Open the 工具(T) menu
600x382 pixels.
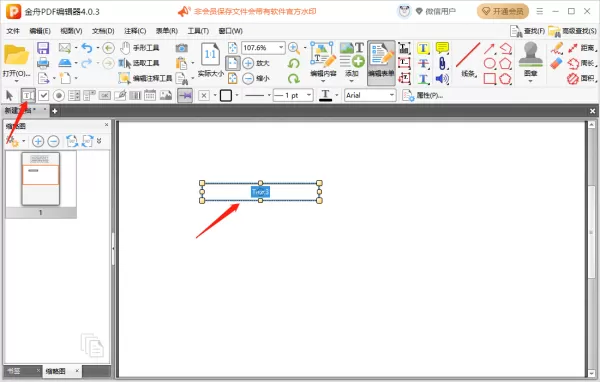point(198,31)
